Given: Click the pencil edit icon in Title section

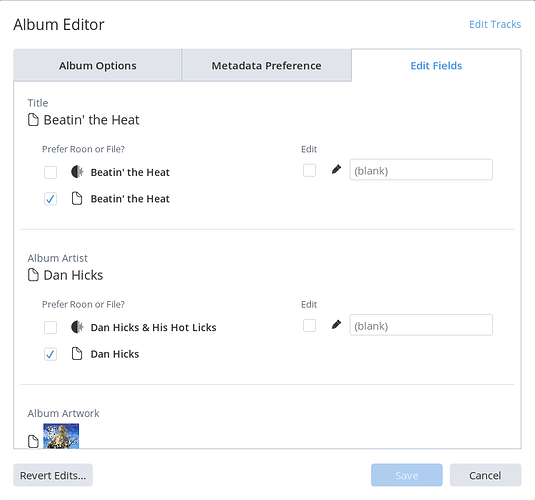Looking at the screenshot, I should coord(336,169).
